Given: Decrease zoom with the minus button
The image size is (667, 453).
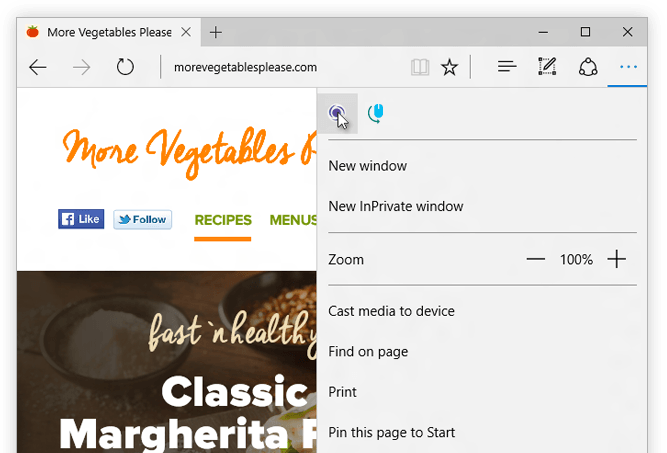Looking at the screenshot, I should (x=536, y=260).
